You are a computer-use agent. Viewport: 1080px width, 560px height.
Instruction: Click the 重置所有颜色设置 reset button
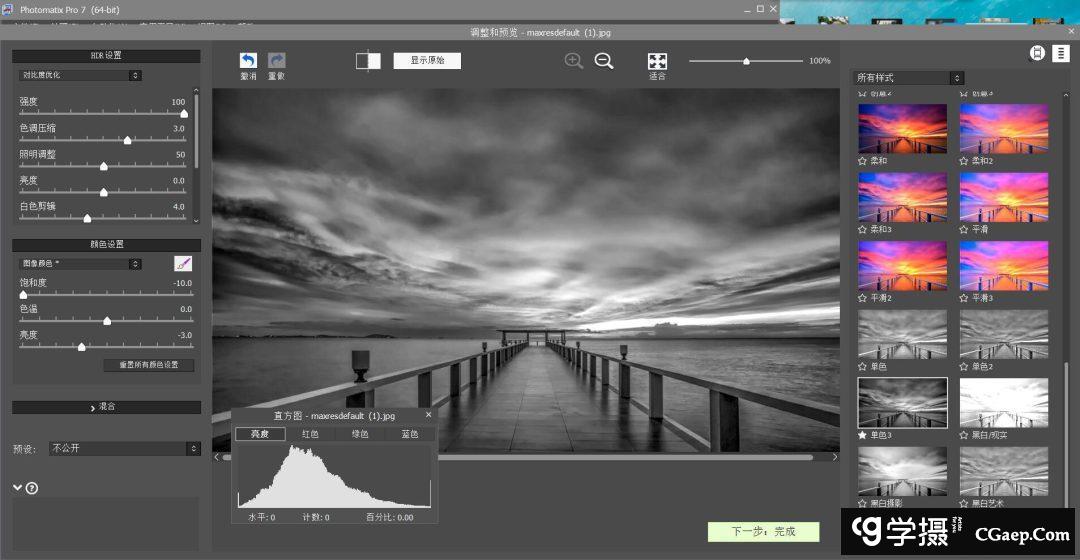point(149,365)
